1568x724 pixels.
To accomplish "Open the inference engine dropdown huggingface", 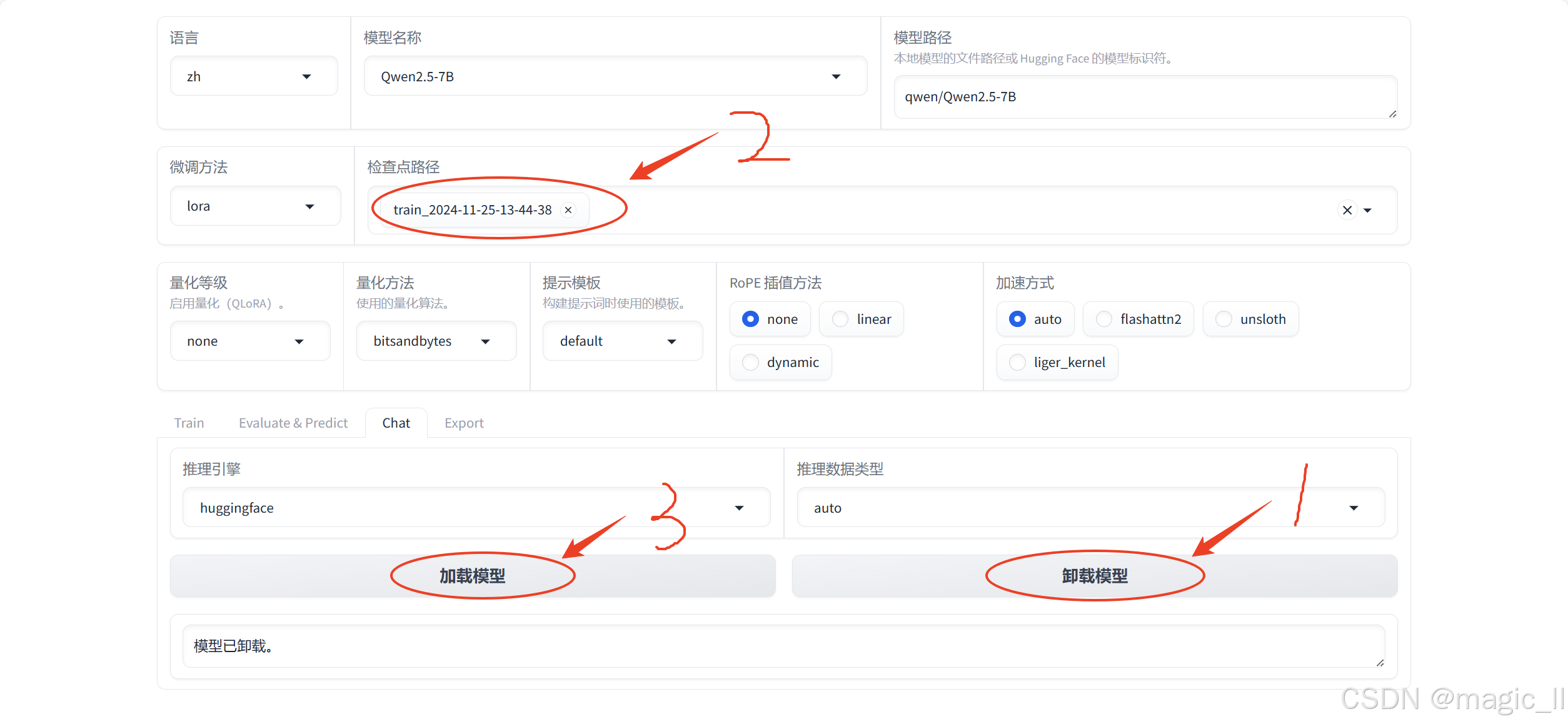I will tap(476, 508).
